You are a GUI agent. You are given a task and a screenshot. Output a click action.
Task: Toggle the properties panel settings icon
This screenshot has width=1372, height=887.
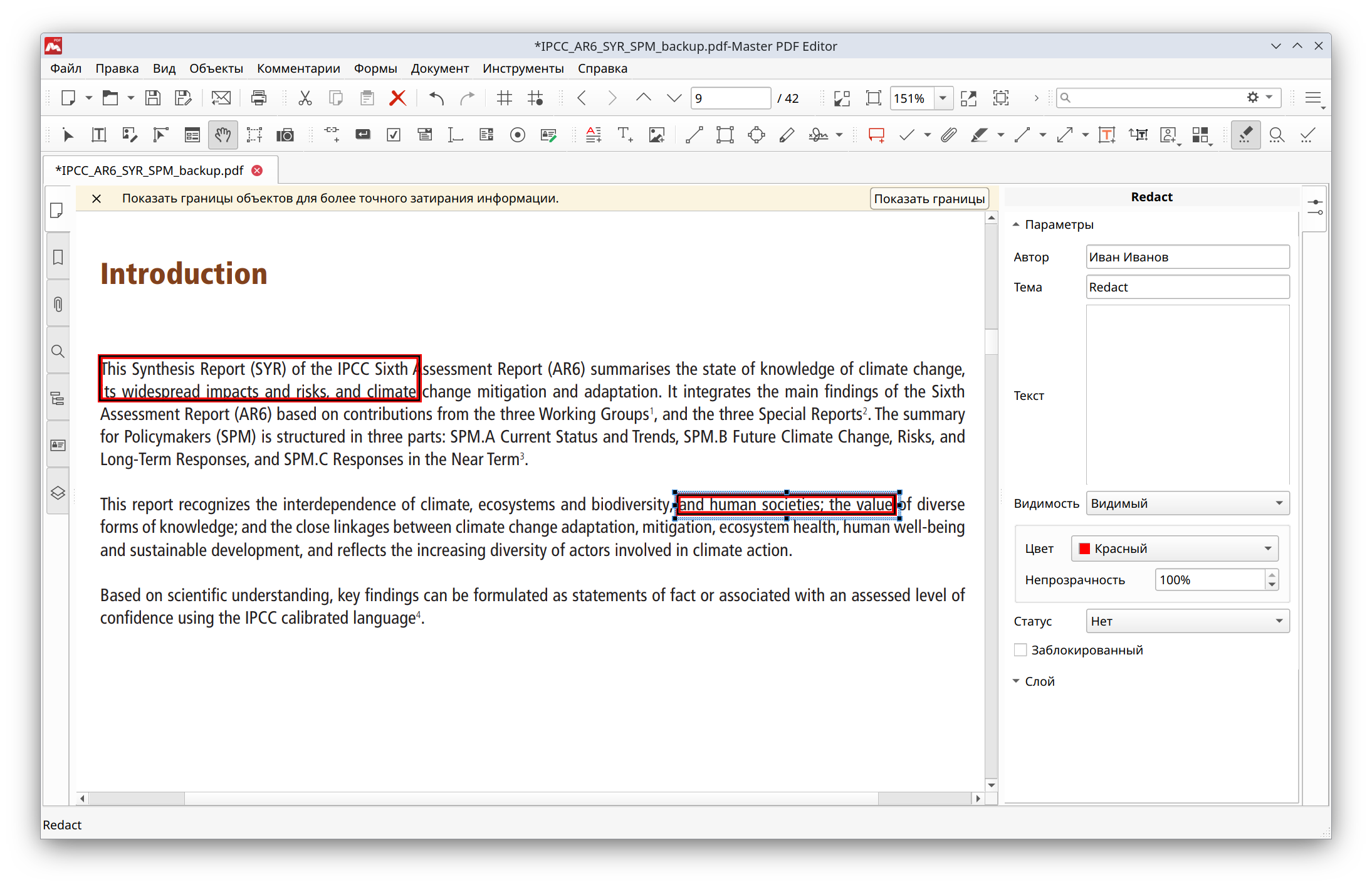coord(1316,207)
